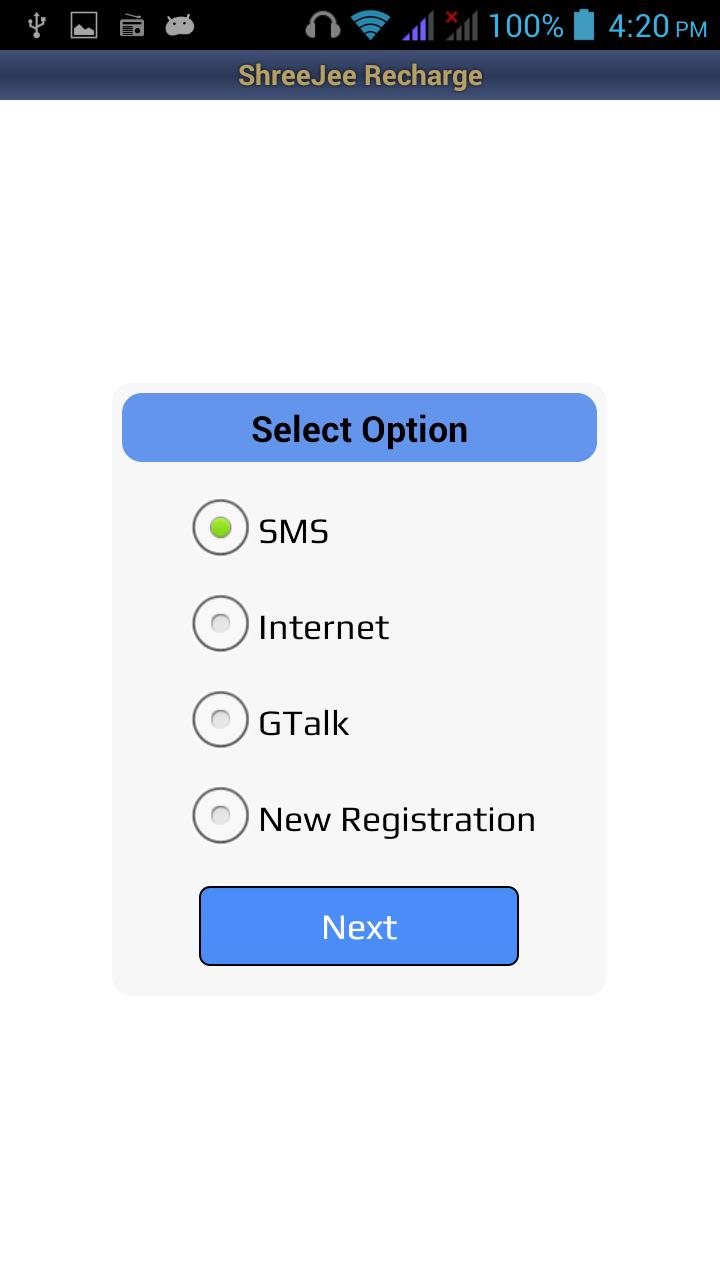Tap the battery status icon
Screen dimensions: 720x1280
point(584,25)
